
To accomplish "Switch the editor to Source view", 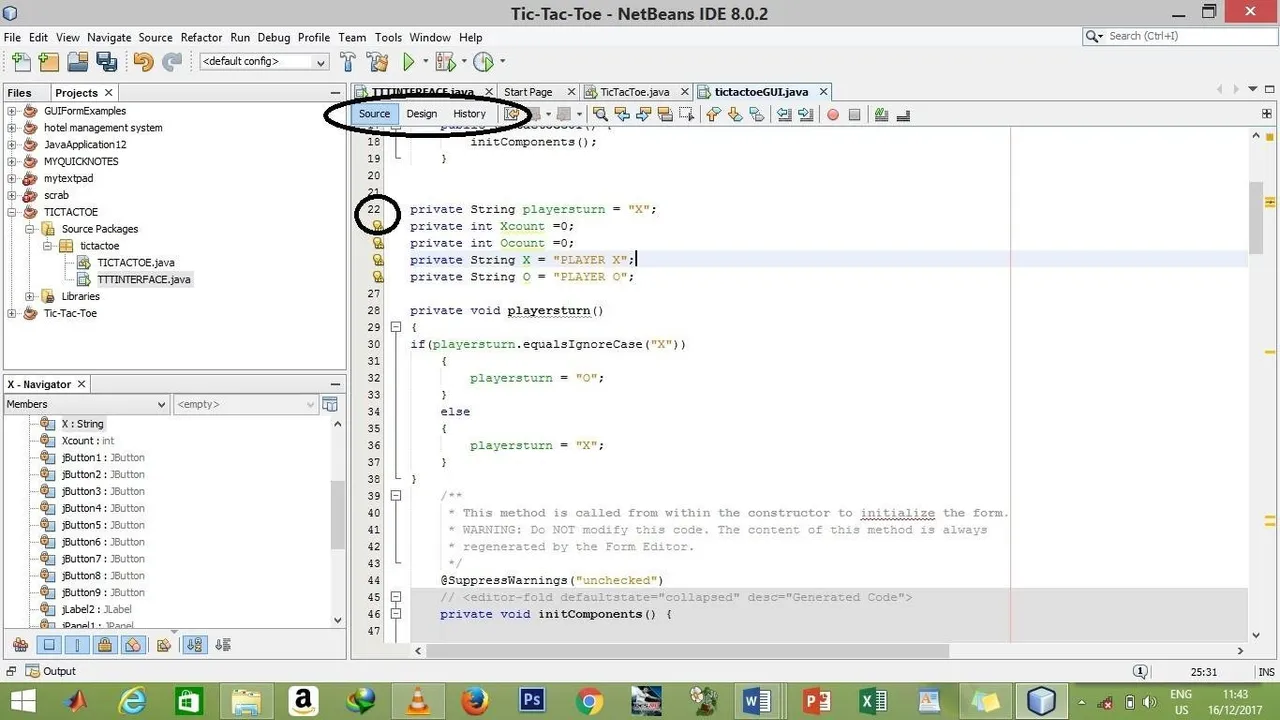I will (374, 114).
